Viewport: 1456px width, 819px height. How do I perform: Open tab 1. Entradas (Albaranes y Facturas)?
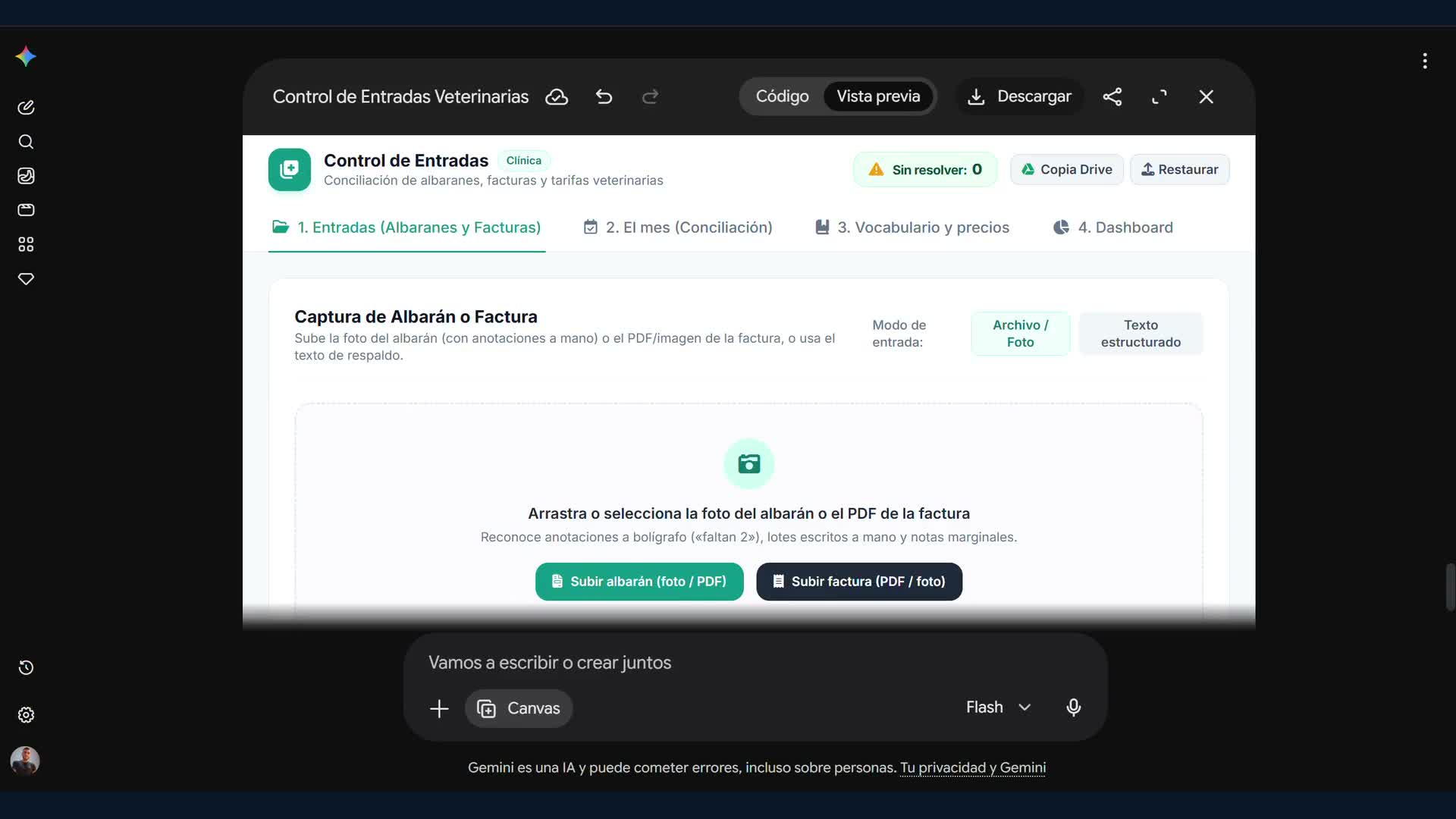pyautogui.click(x=406, y=227)
